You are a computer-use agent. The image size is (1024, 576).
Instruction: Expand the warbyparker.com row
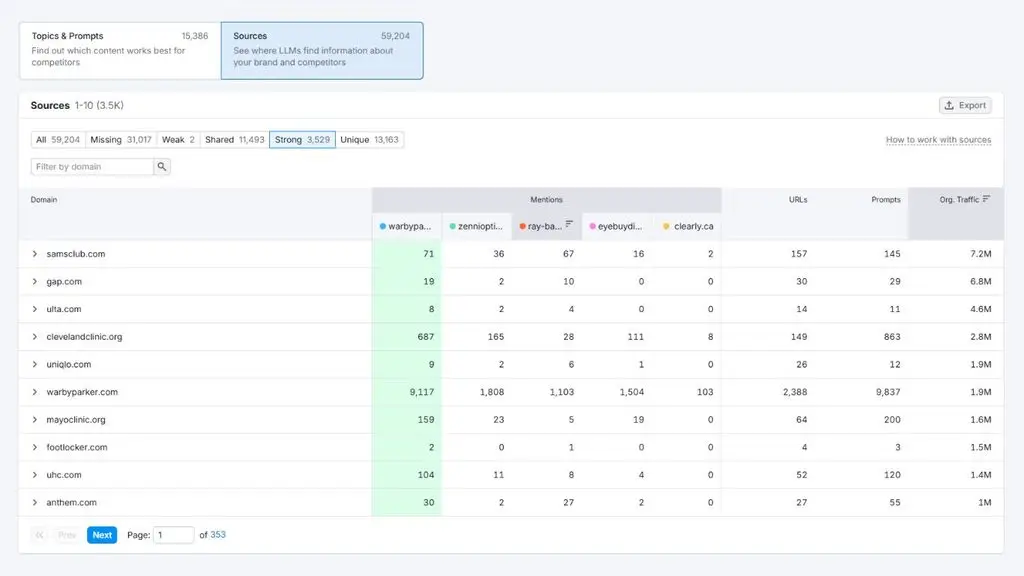point(35,392)
